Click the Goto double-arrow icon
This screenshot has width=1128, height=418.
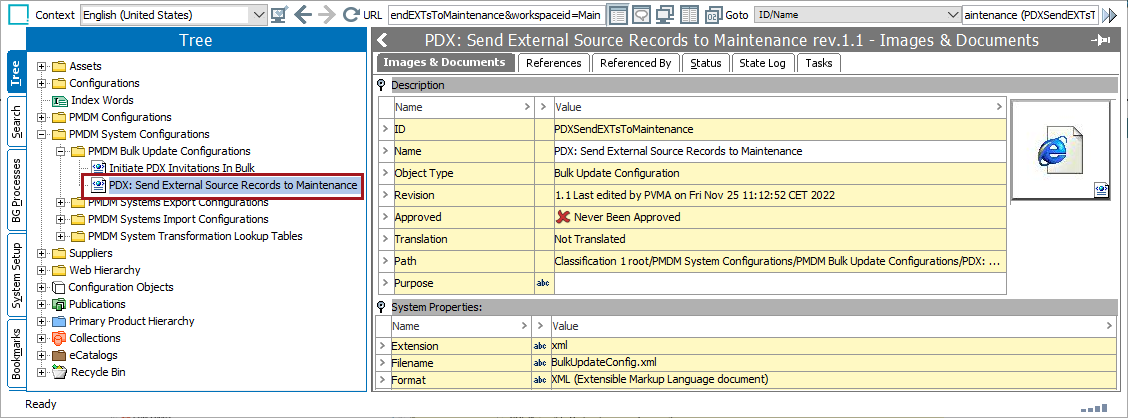(x=1109, y=15)
